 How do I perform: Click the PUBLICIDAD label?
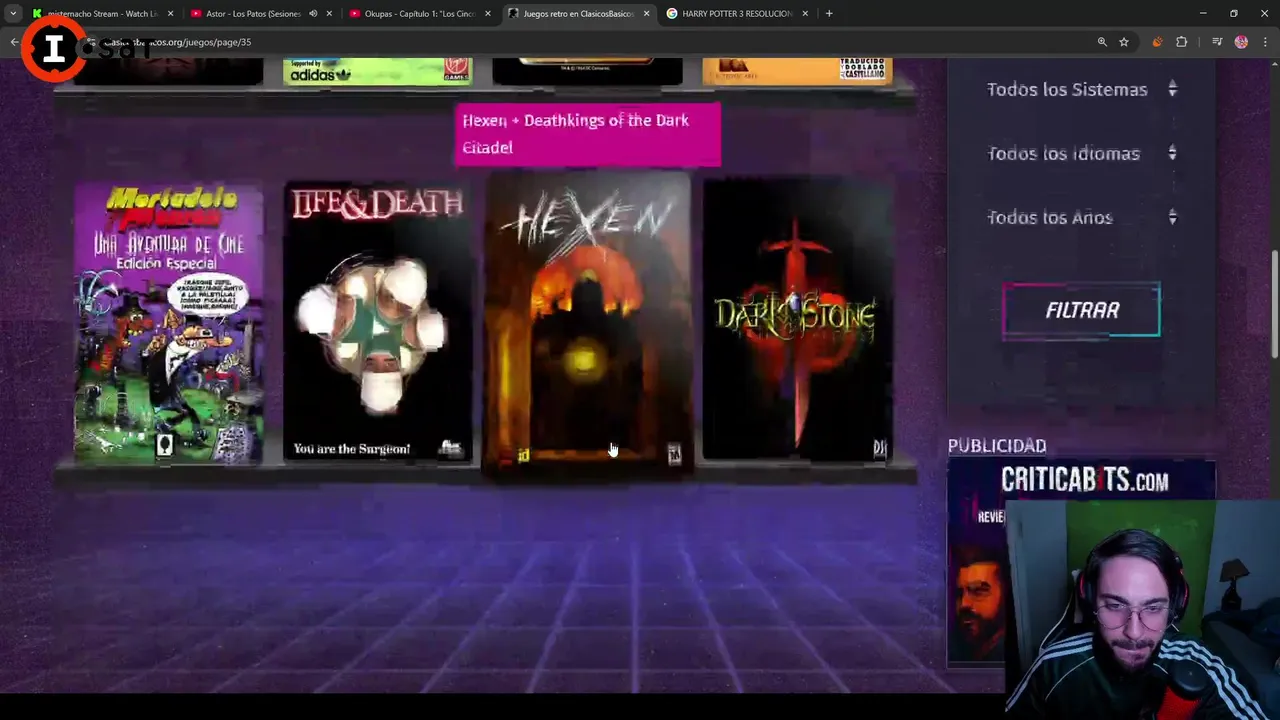(x=997, y=446)
